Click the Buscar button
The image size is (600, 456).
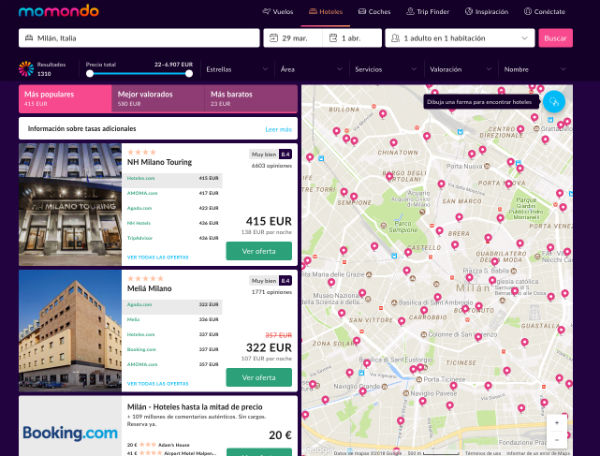[556, 38]
